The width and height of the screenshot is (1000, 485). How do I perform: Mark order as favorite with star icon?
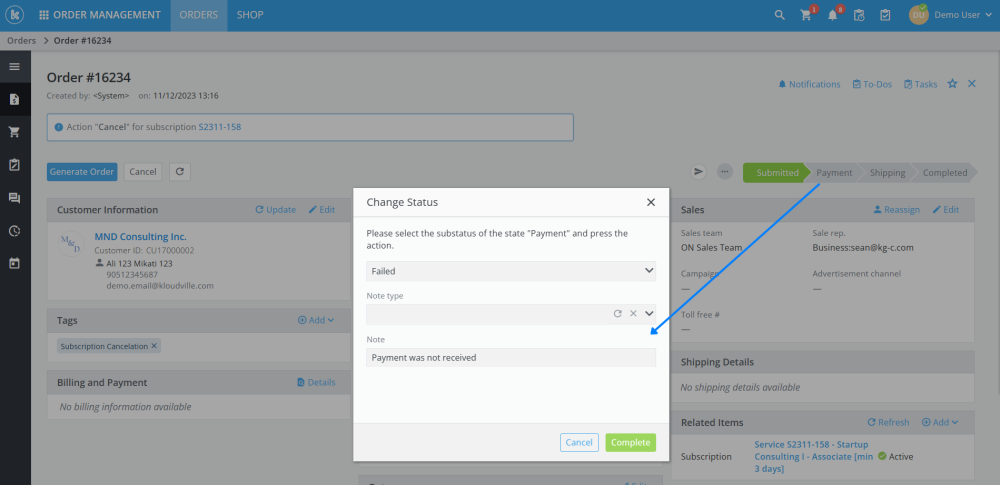click(x=952, y=84)
